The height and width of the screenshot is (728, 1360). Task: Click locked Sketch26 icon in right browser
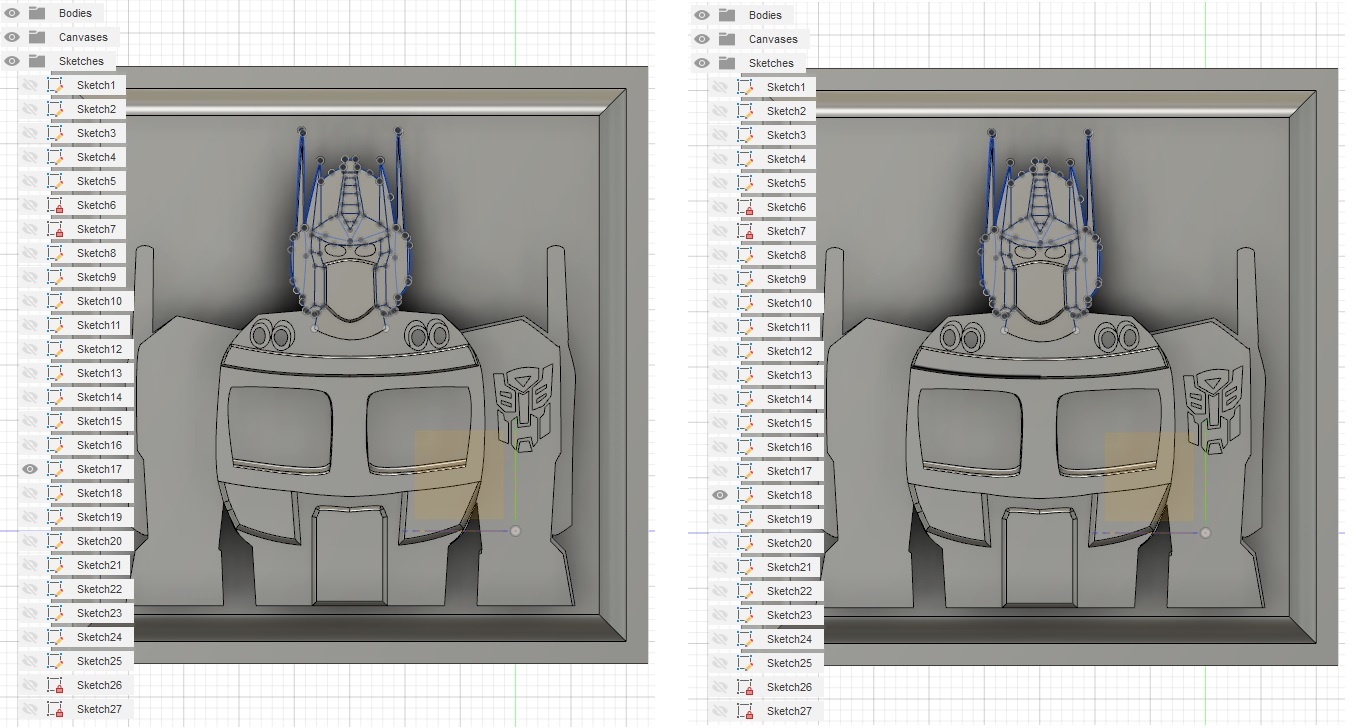[746, 687]
